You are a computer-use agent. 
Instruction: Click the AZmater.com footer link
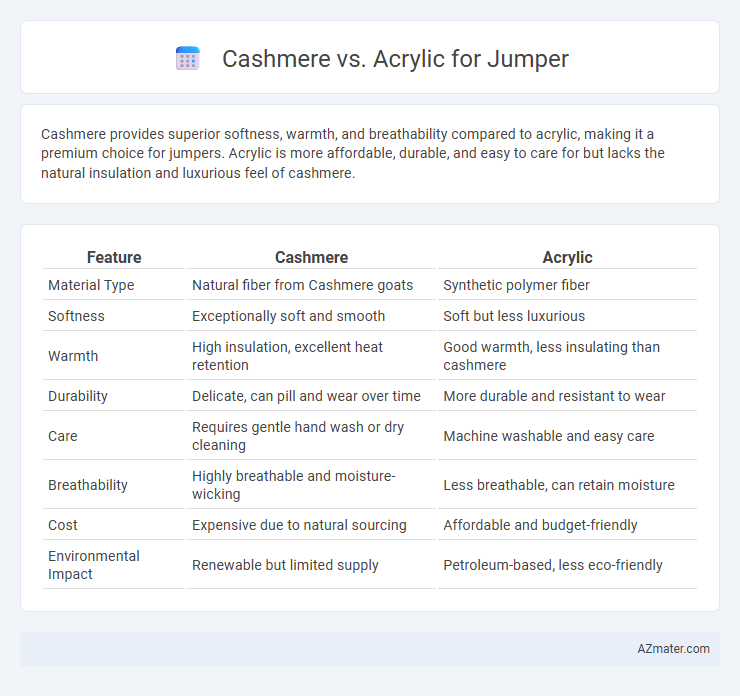[x=673, y=649]
